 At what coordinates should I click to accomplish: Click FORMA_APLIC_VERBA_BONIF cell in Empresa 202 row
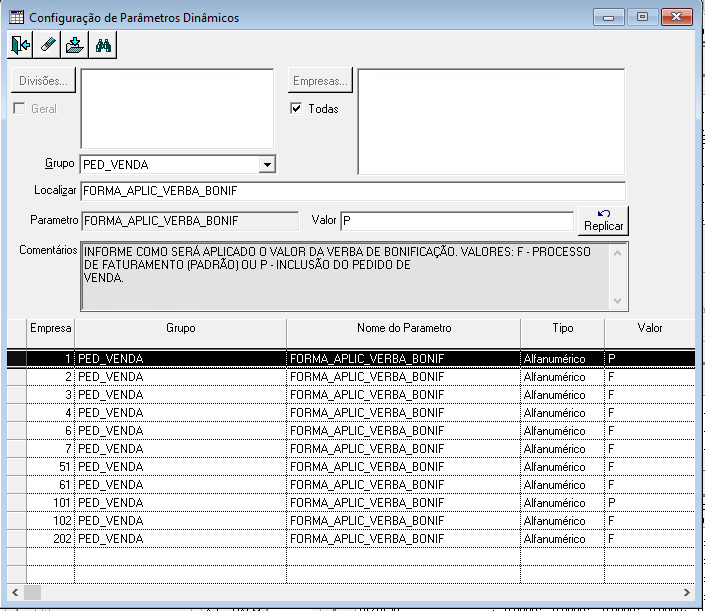[x=403, y=539]
